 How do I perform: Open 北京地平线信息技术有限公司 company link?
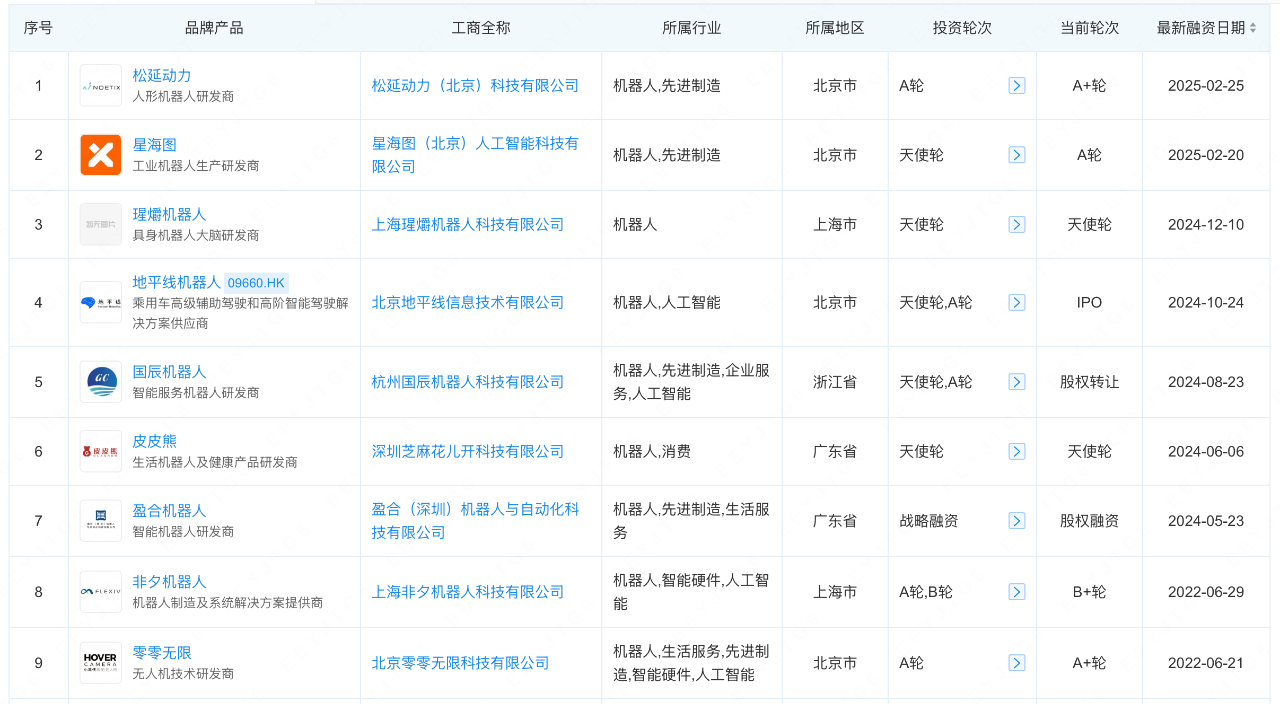(468, 302)
